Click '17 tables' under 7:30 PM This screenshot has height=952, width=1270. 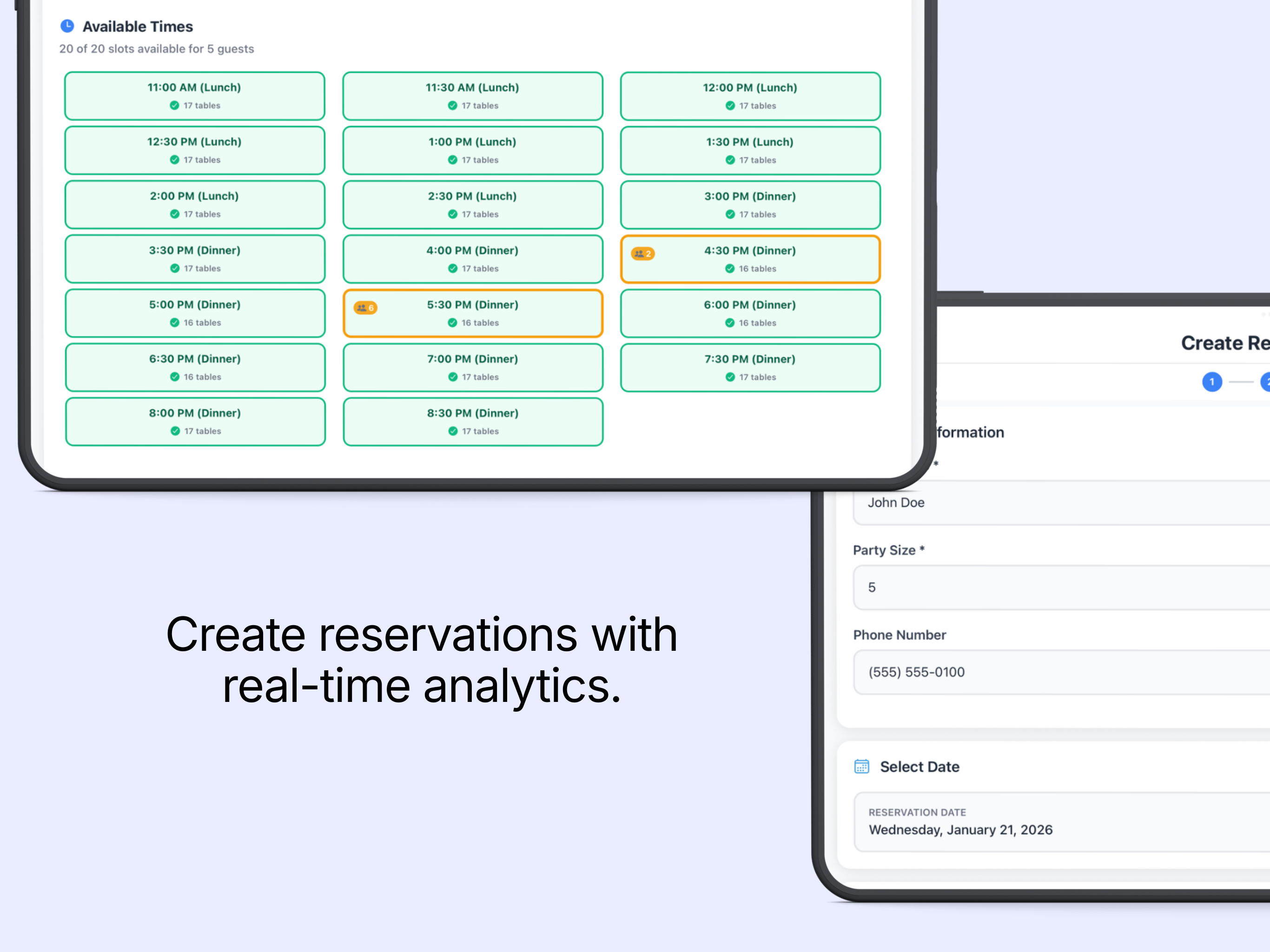[757, 377]
